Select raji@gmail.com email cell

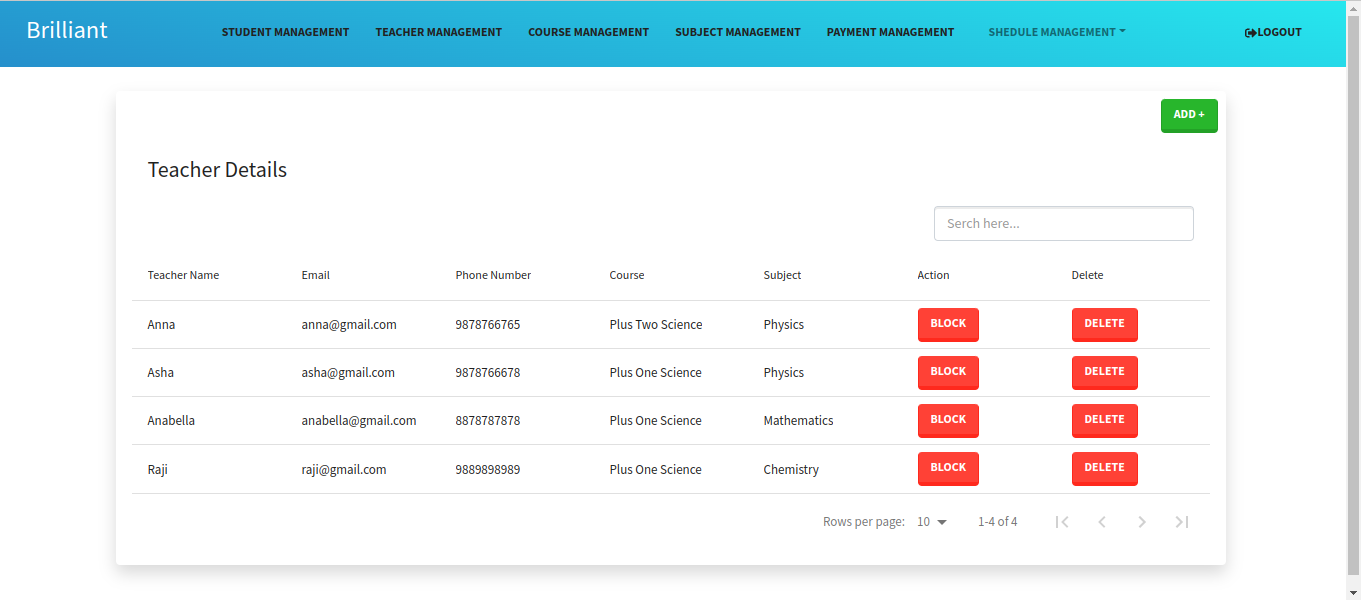(x=344, y=470)
